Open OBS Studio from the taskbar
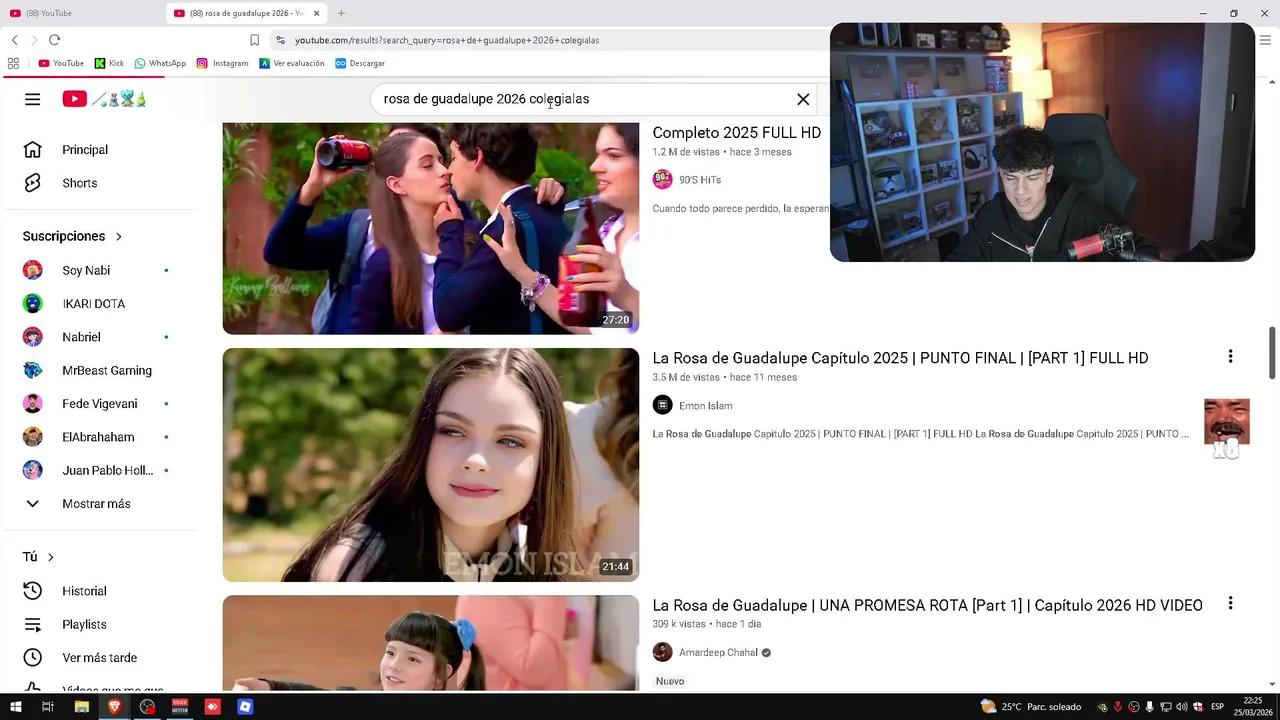 coord(148,707)
